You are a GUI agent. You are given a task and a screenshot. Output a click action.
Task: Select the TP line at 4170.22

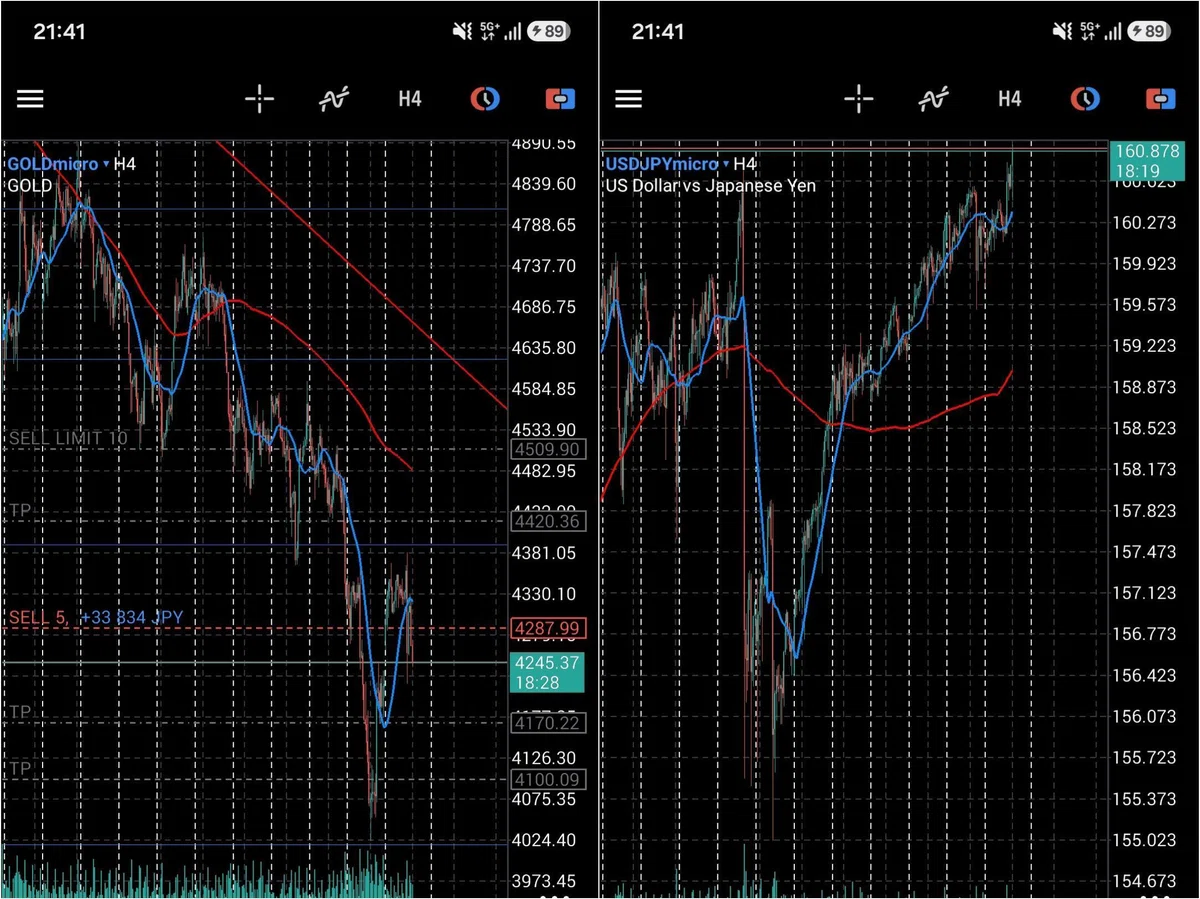(255, 722)
